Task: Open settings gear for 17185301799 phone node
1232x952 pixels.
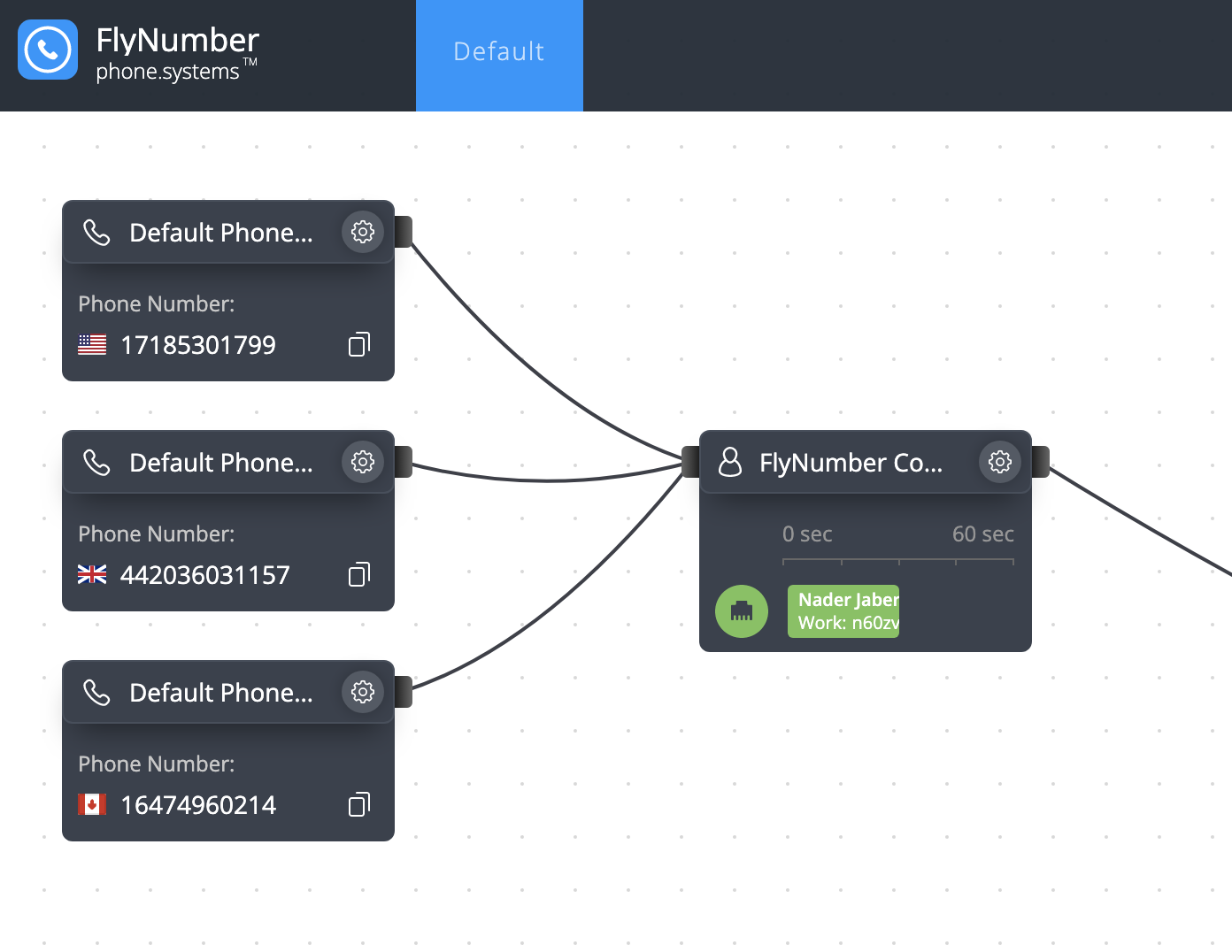Action: [363, 232]
